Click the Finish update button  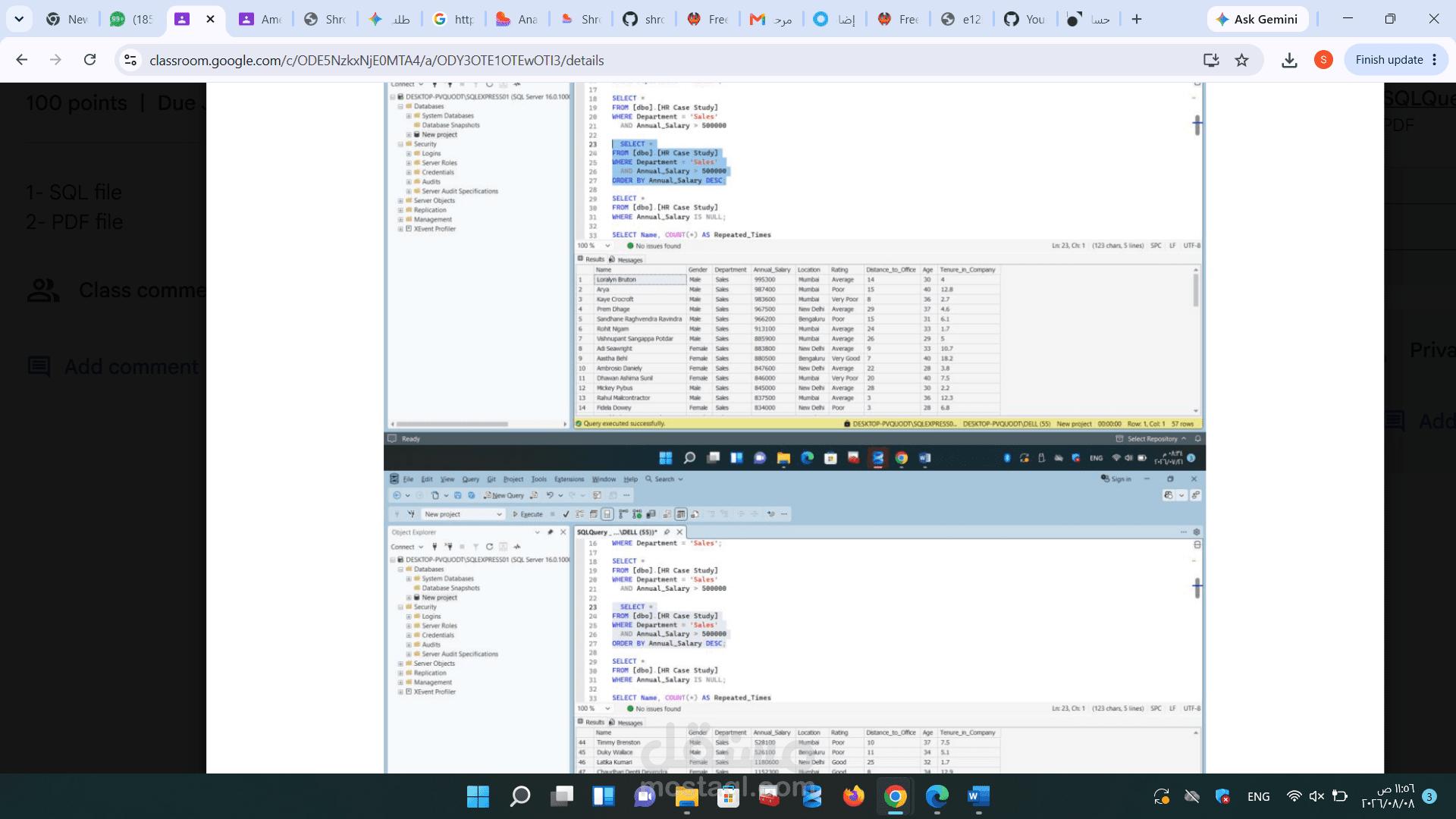(x=1389, y=60)
